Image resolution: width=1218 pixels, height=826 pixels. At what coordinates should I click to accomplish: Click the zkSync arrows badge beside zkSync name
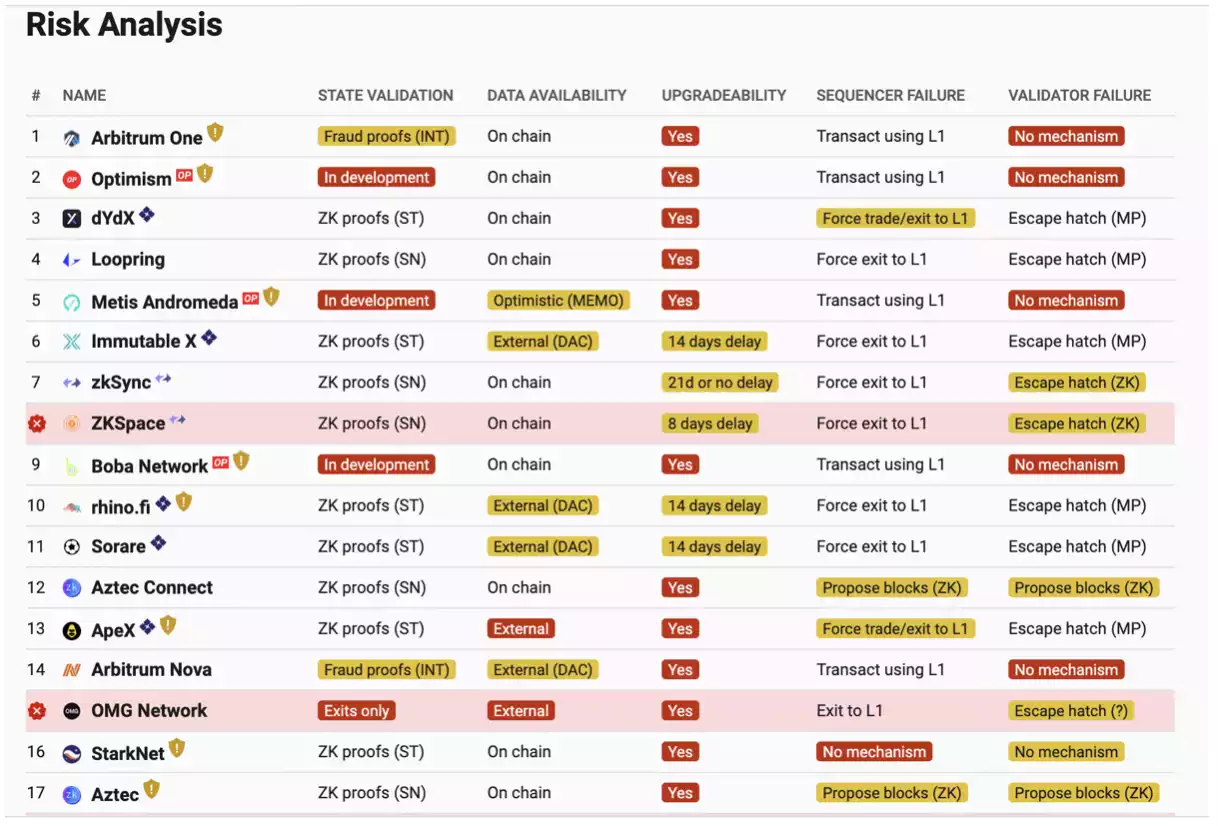coord(163,379)
